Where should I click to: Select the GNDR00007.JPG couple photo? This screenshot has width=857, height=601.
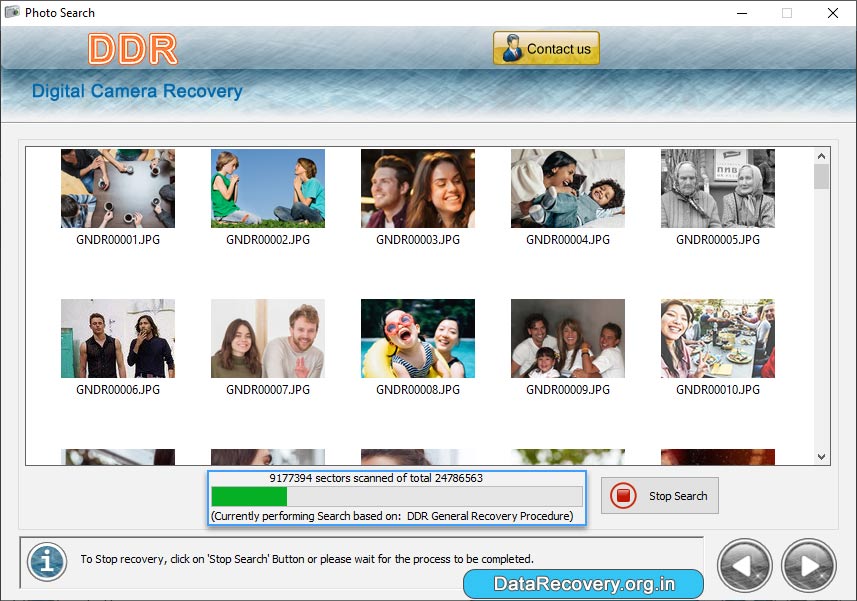point(267,338)
